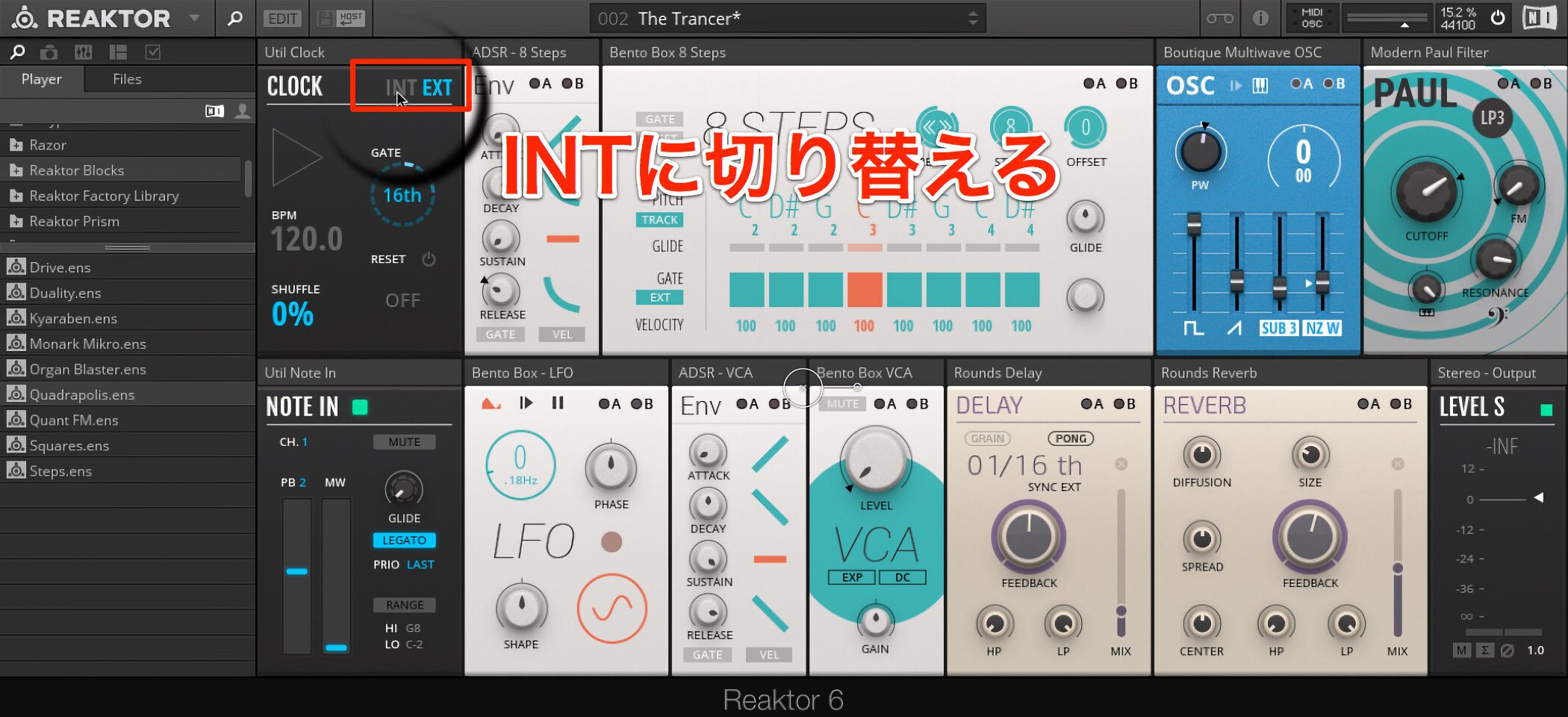Open the snapshots camera tab in sidebar
Screen dimensions: 1568x717
[49, 52]
